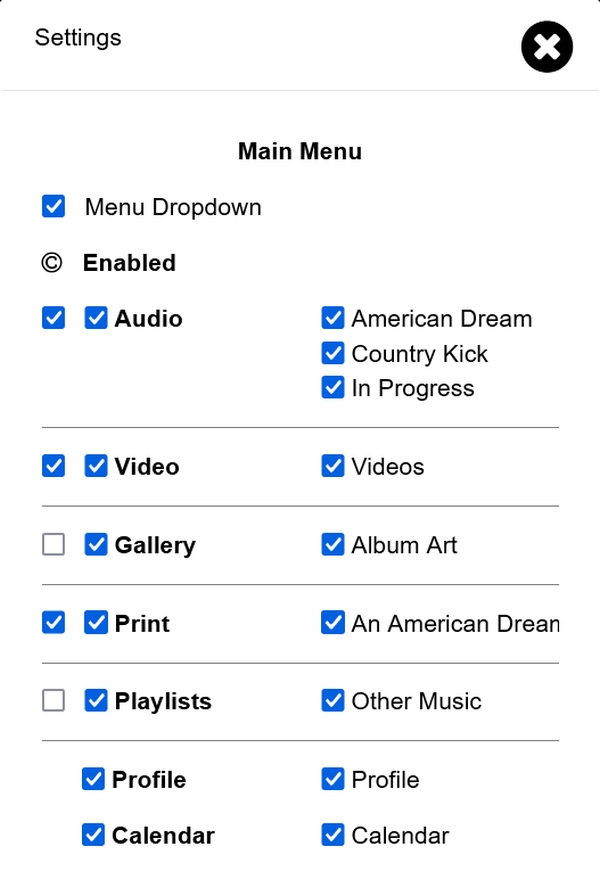Uncheck the Gallery enabled checkbox
The image size is (600, 888).
click(96, 545)
